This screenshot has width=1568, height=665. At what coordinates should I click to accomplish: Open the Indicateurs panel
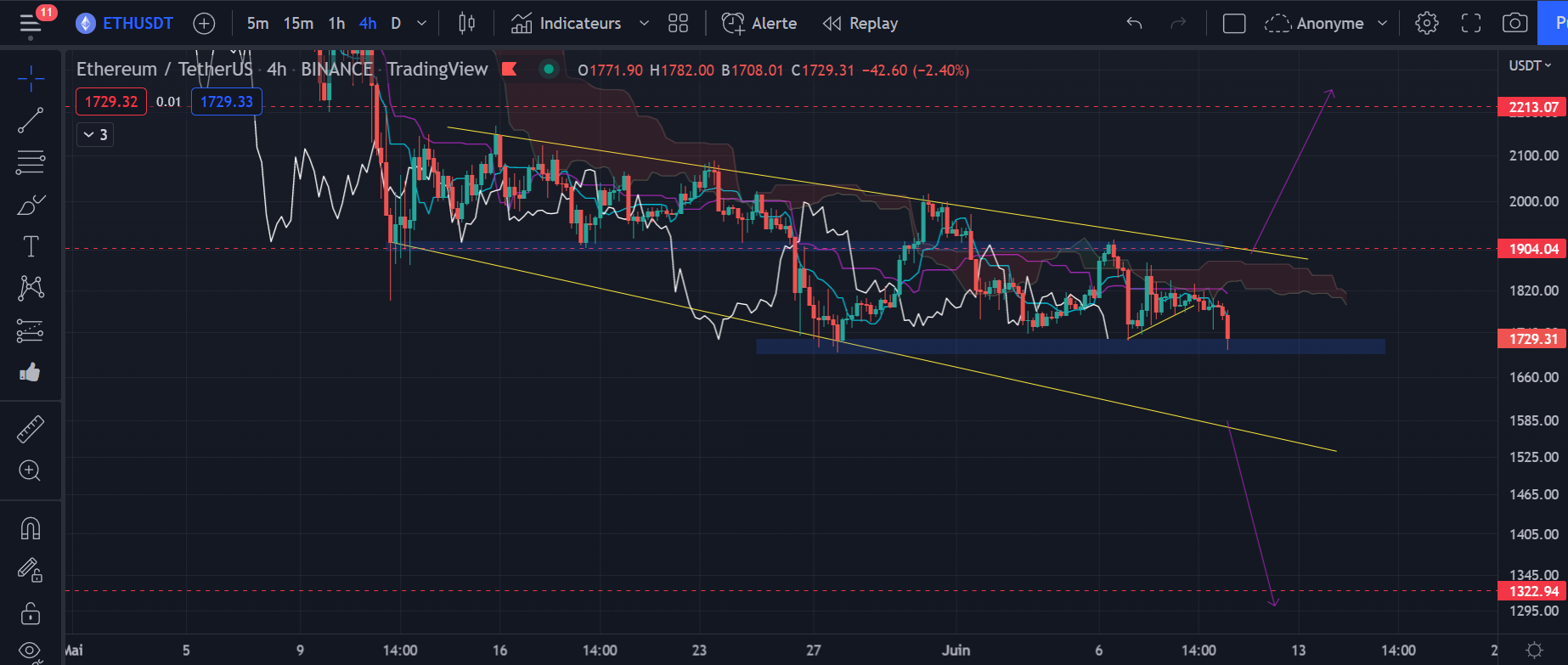[x=567, y=24]
